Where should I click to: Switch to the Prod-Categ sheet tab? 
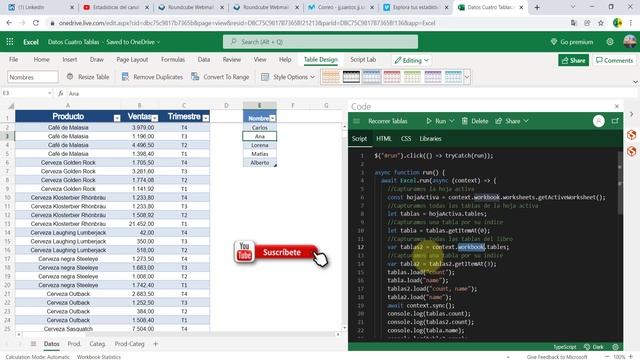click(x=129, y=344)
